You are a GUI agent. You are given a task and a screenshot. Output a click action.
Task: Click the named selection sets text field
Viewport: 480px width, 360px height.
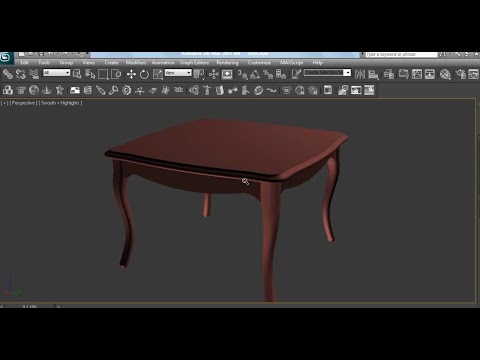point(323,73)
